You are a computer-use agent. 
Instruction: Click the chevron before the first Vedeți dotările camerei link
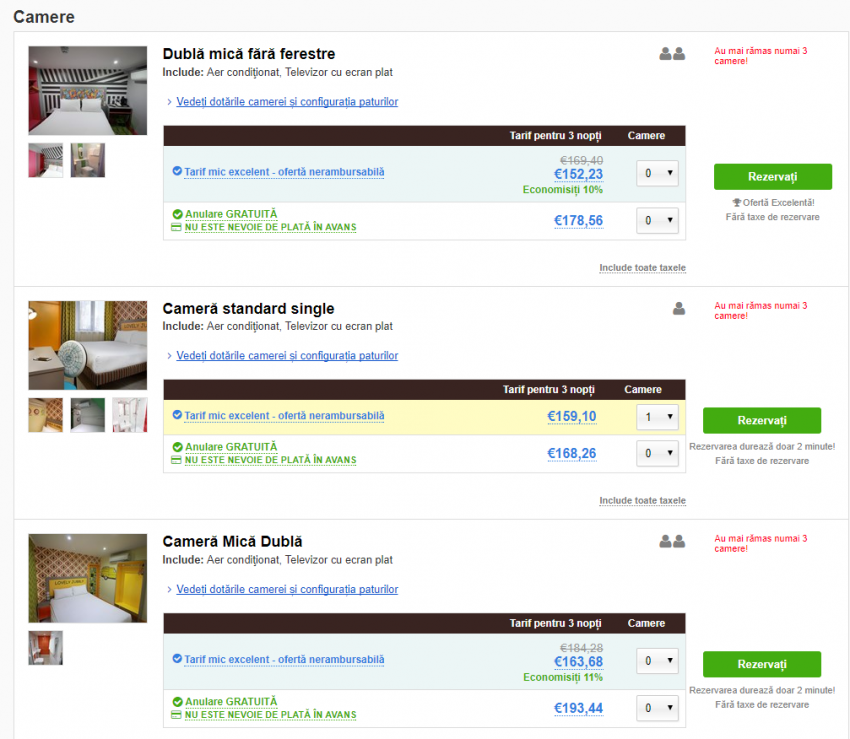[169, 101]
